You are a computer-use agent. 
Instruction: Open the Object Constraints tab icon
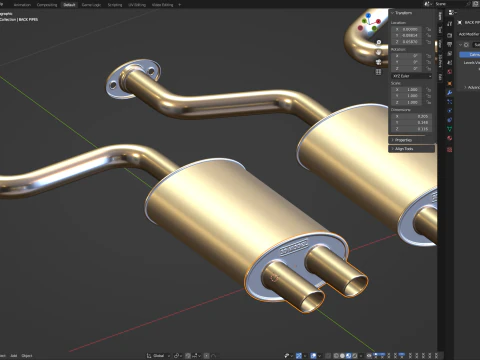(x=450, y=120)
